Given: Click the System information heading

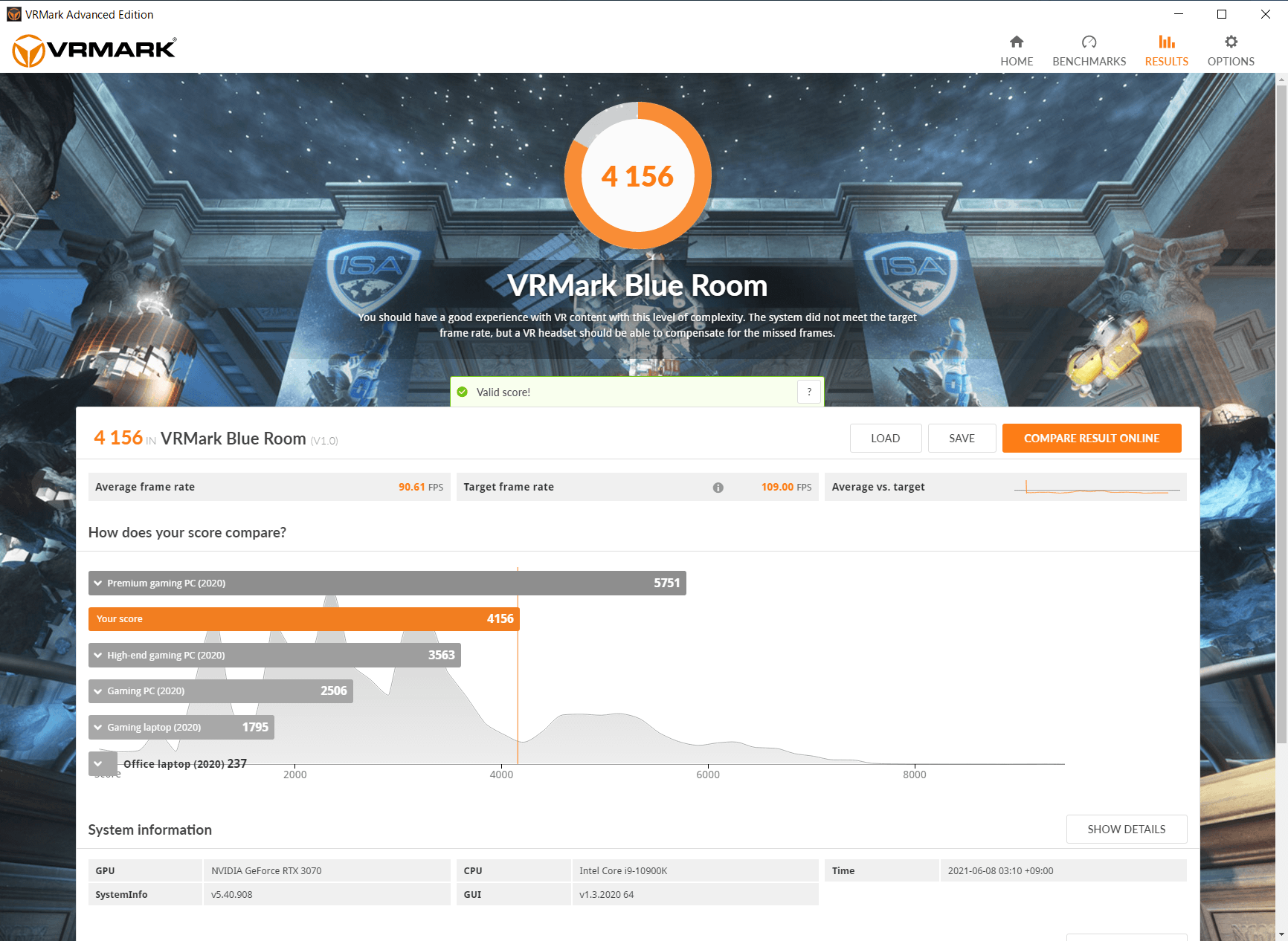Looking at the screenshot, I should tap(150, 830).
